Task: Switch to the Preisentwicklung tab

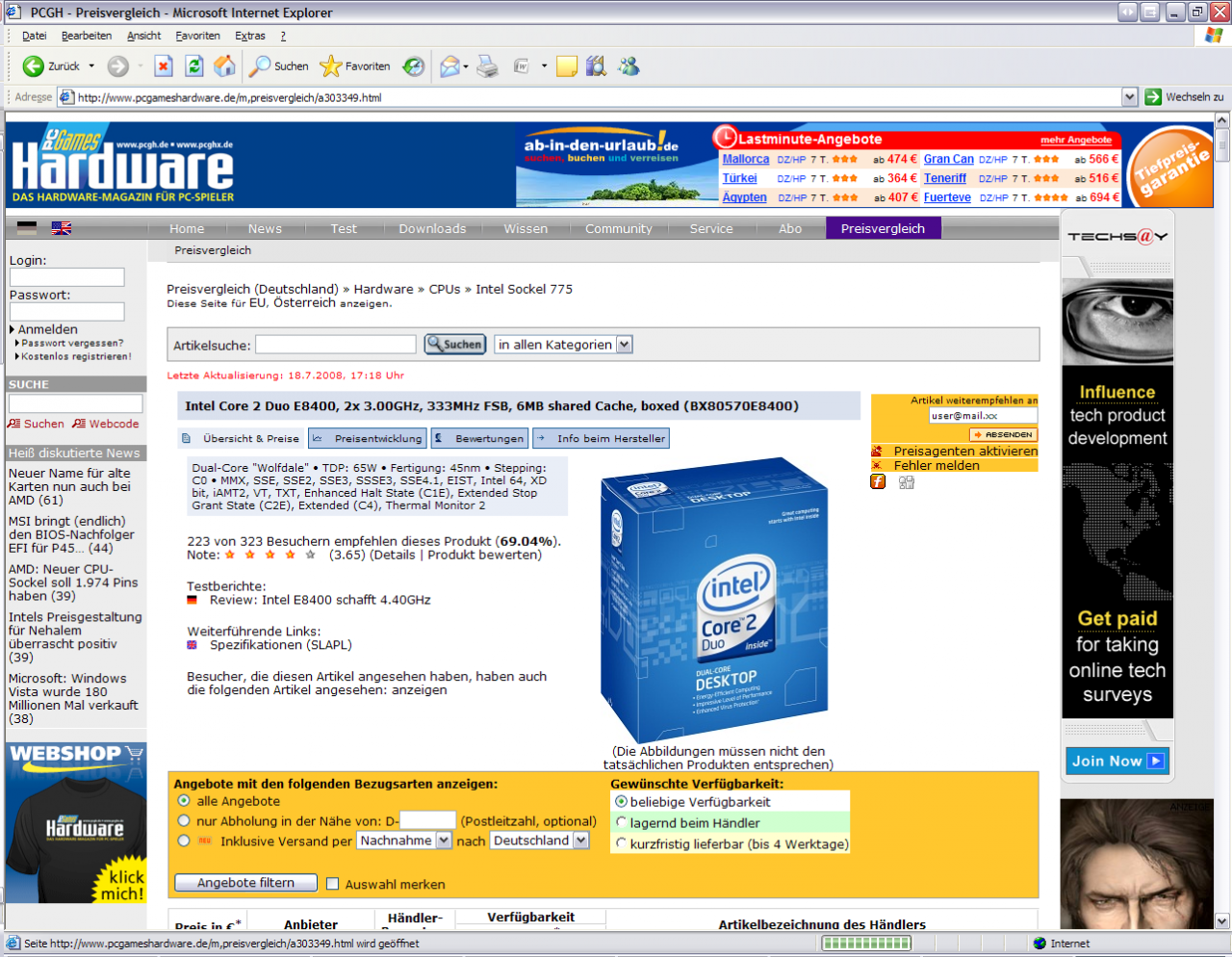Action: (367, 438)
